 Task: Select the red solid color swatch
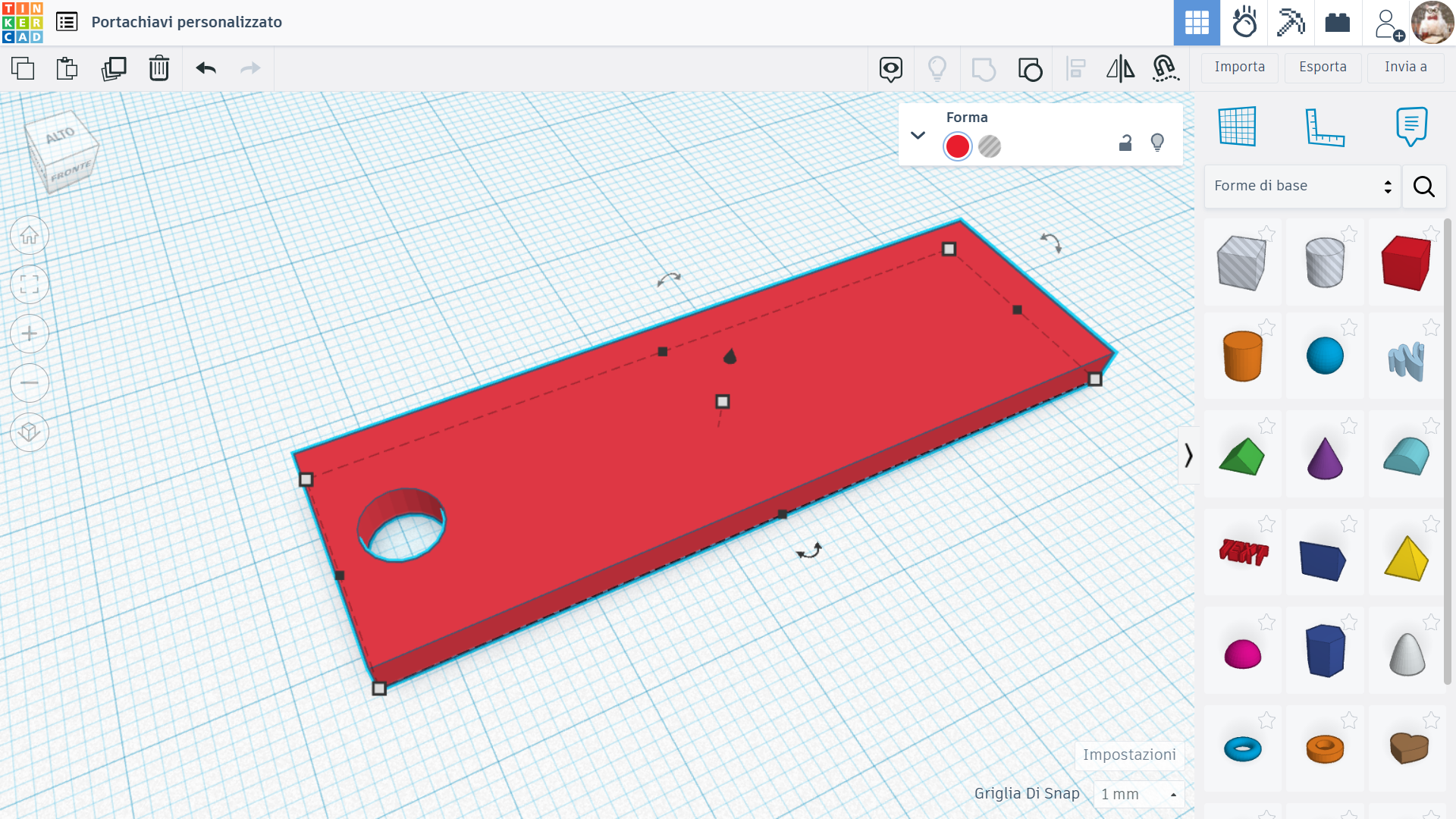(957, 146)
